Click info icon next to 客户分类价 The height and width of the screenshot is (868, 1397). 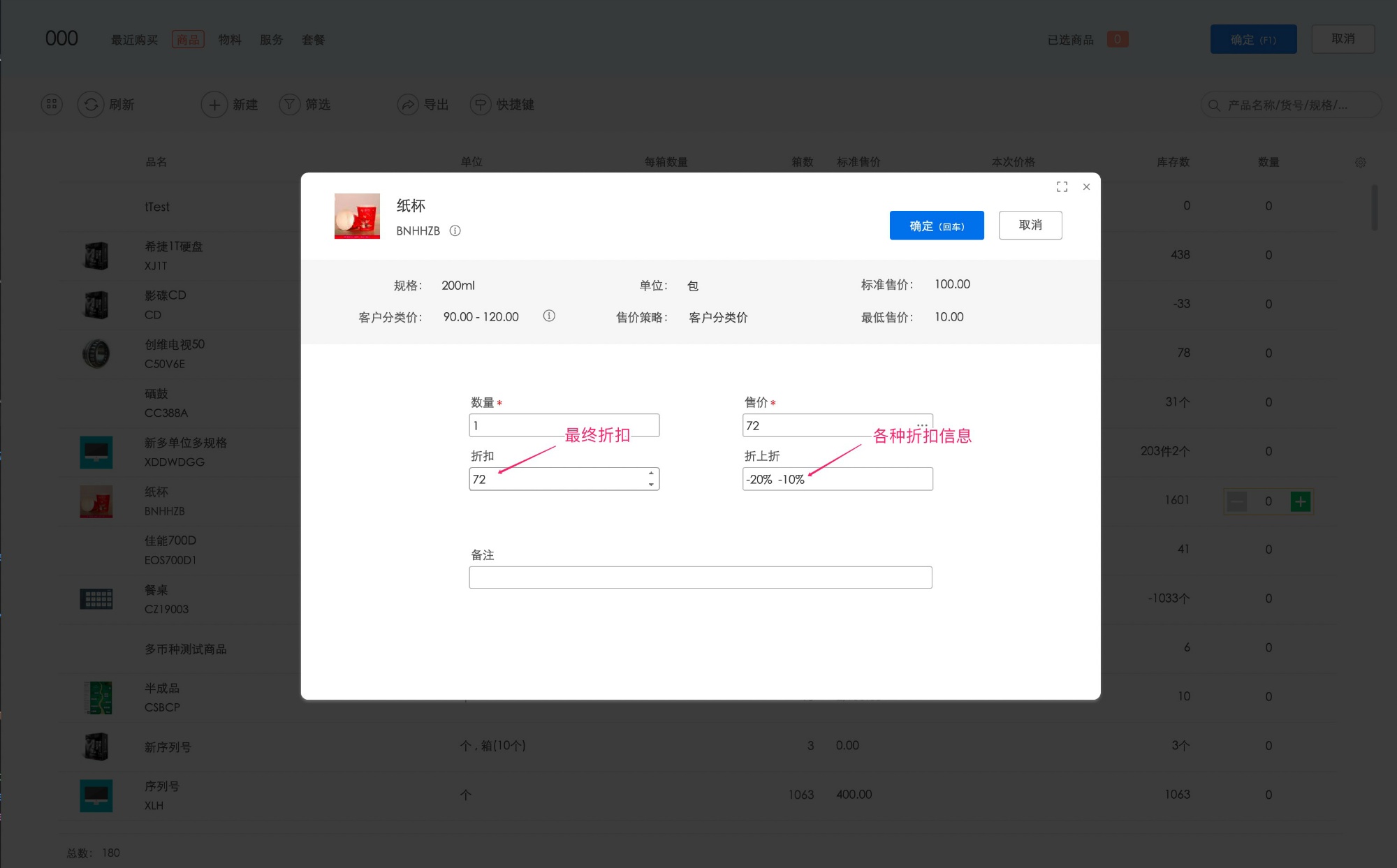(x=548, y=316)
